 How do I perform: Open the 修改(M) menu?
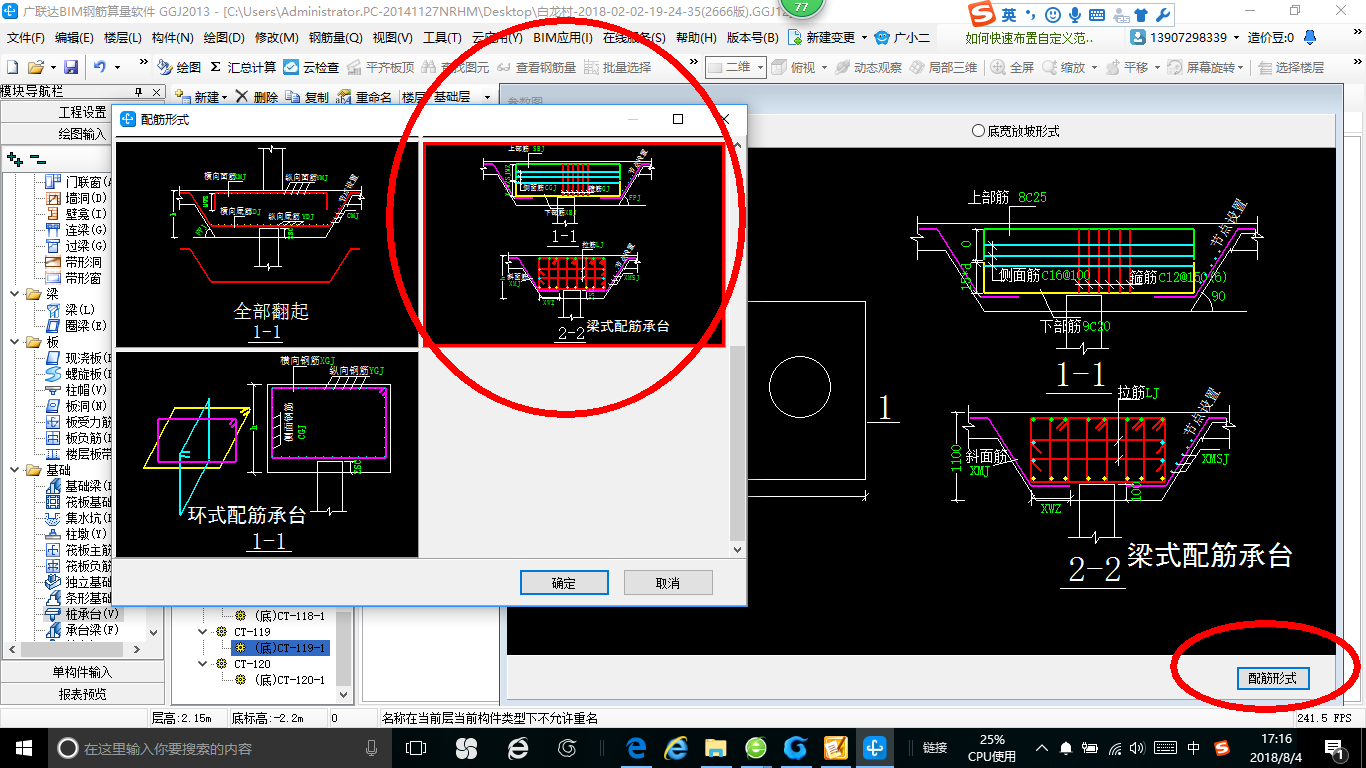click(x=277, y=37)
